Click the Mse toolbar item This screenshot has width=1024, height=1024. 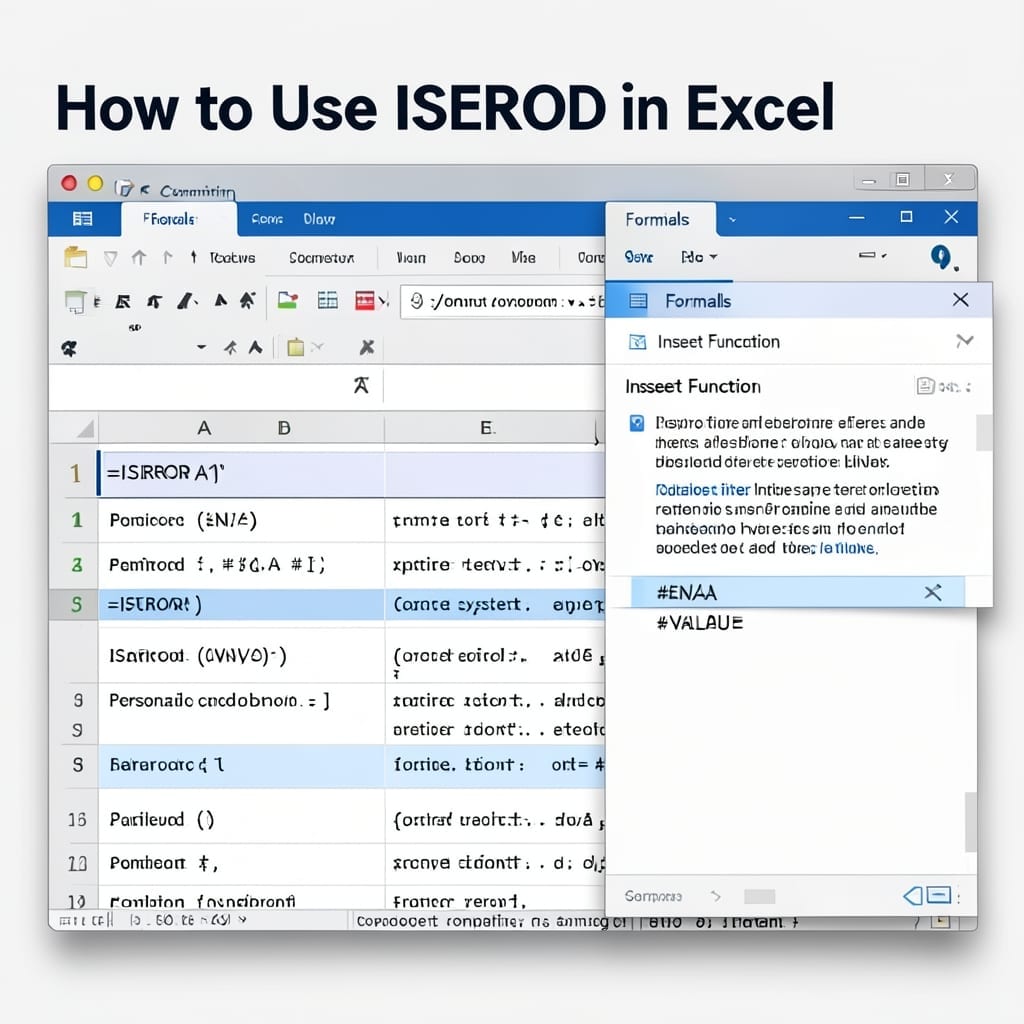(523, 258)
